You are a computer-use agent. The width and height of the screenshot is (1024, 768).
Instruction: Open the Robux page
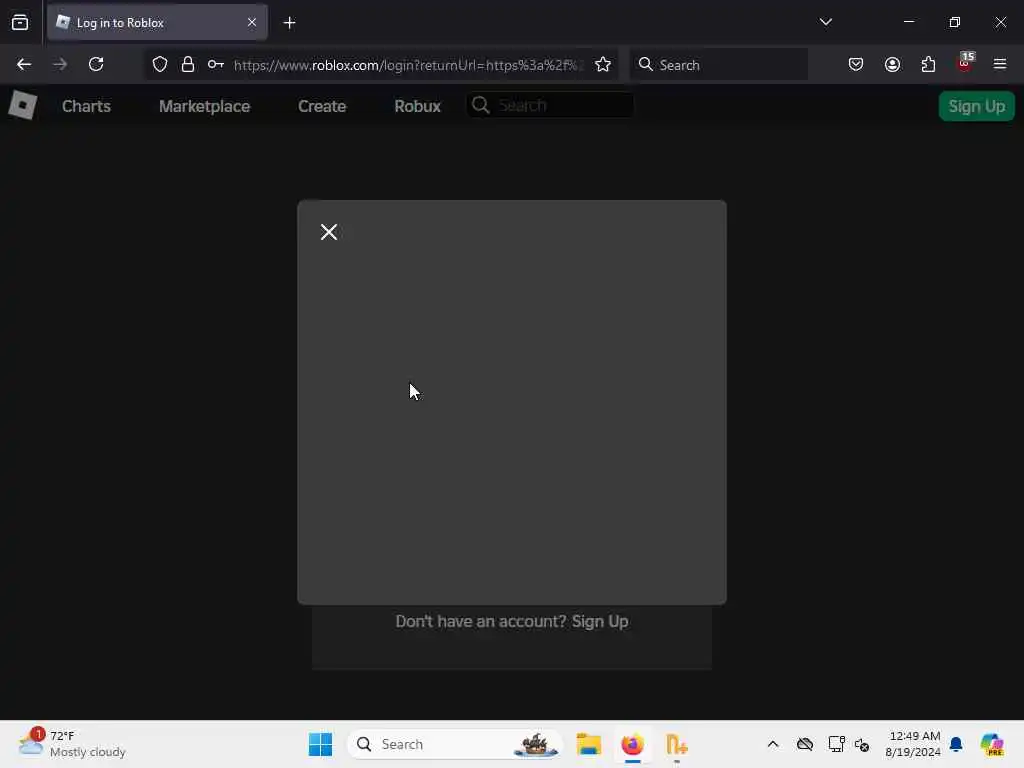pyautogui.click(x=417, y=106)
